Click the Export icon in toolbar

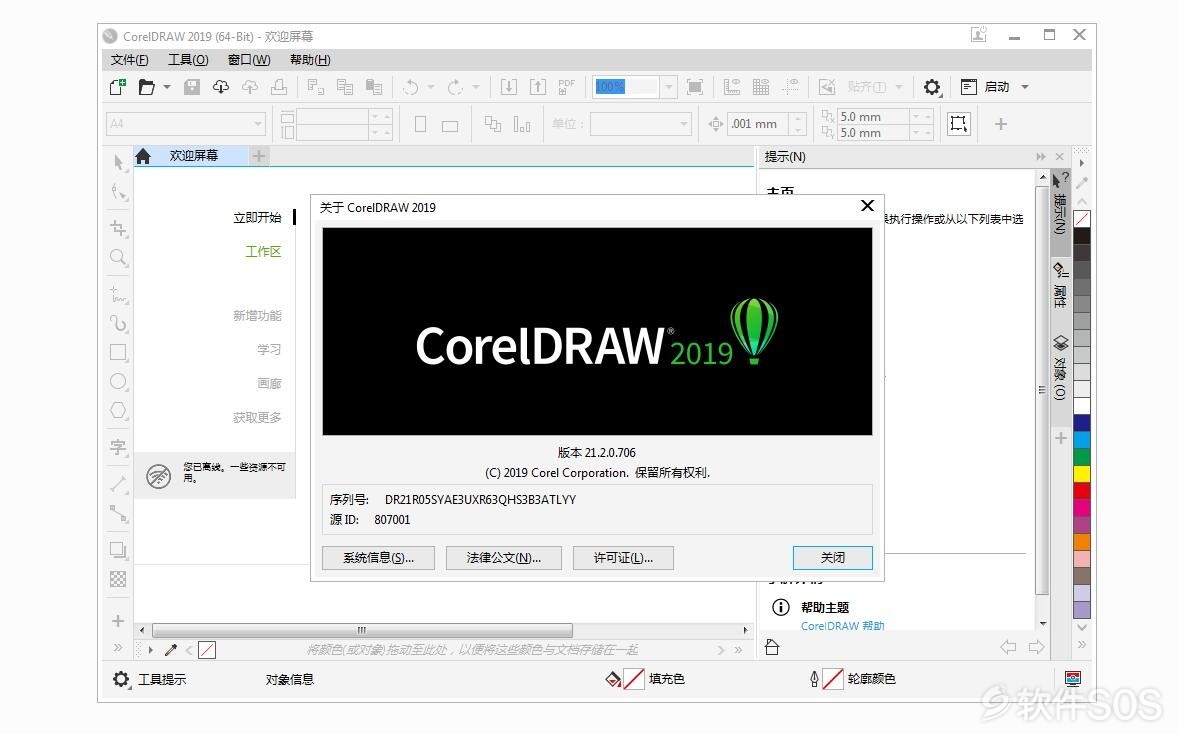coord(538,87)
